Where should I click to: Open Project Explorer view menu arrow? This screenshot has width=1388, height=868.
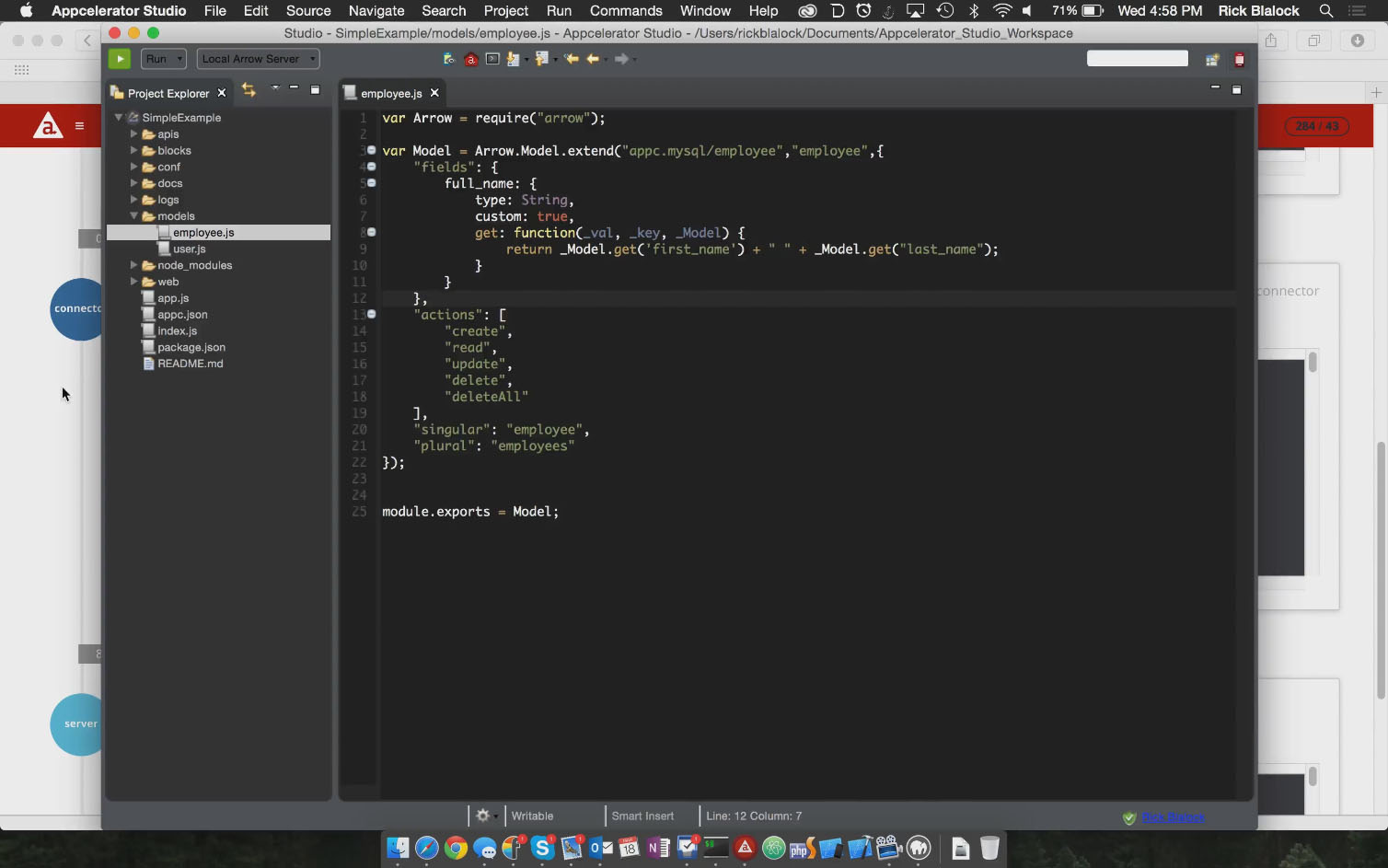tap(274, 88)
